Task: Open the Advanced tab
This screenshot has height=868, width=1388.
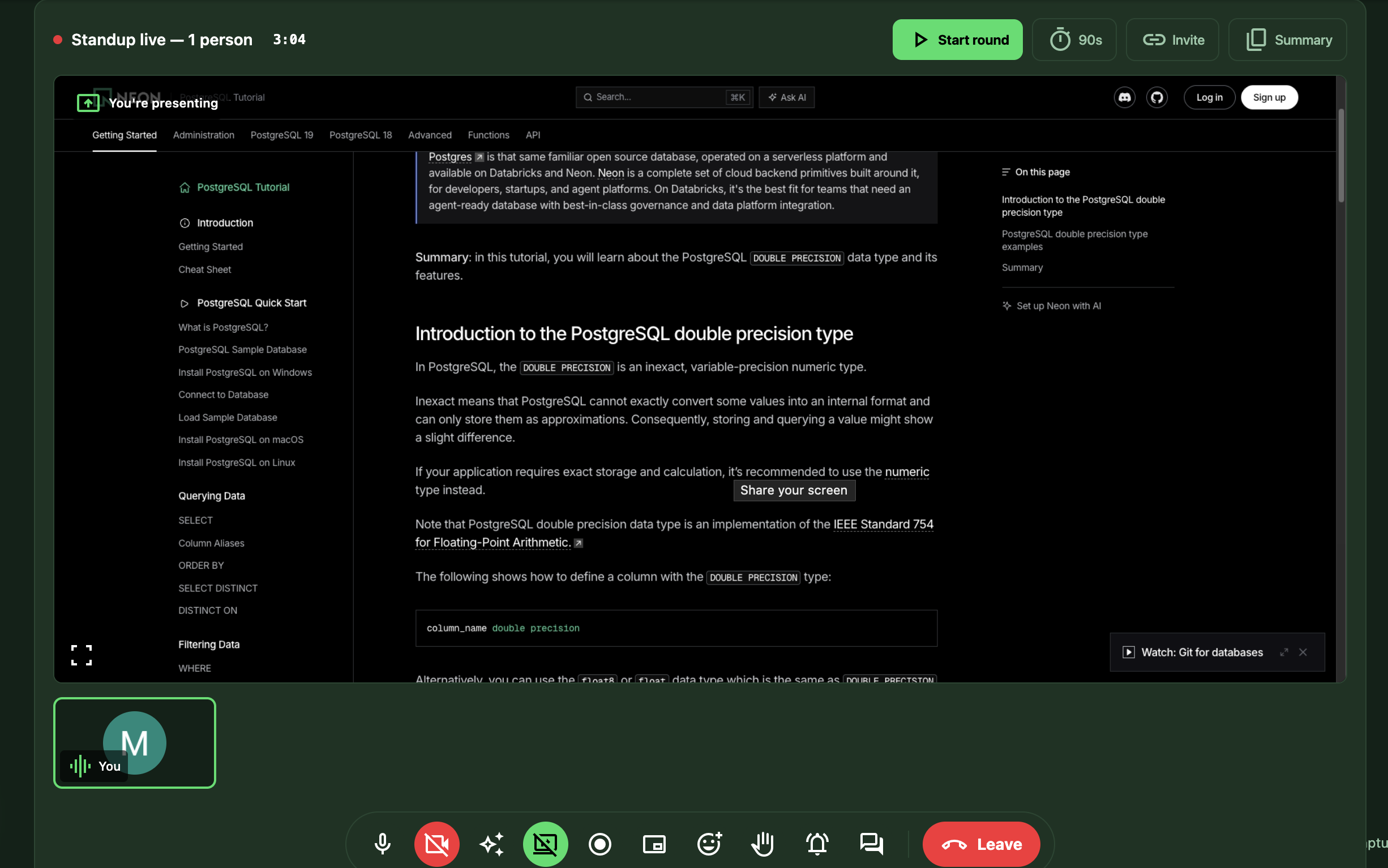Action: pos(430,135)
